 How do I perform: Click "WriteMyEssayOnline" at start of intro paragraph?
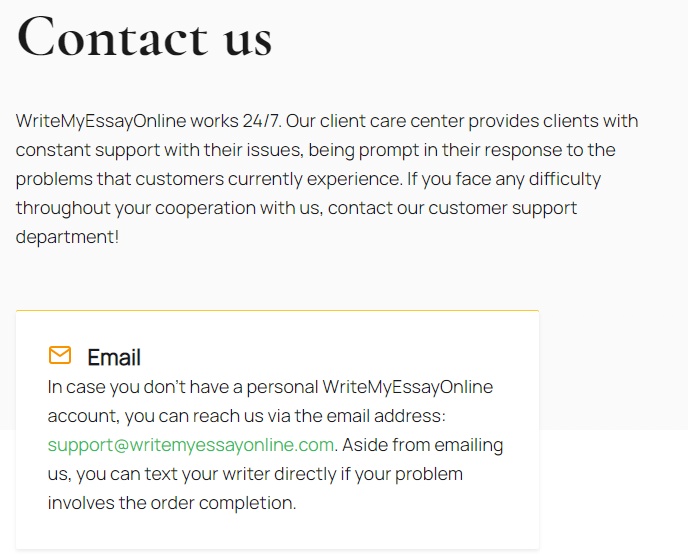click(101, 121)
